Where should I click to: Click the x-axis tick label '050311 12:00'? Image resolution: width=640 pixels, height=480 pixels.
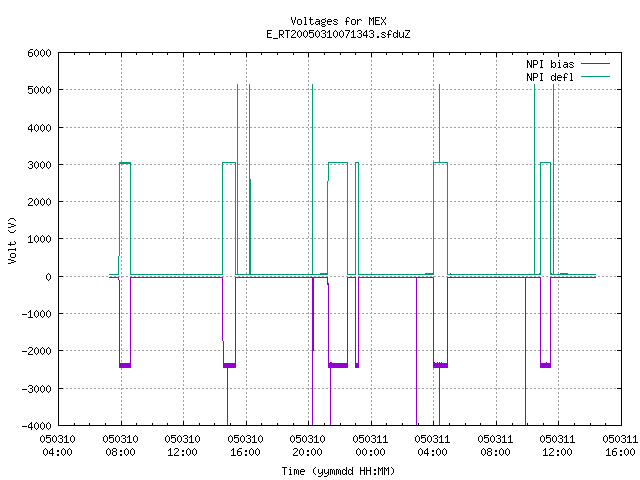[557, 446]
